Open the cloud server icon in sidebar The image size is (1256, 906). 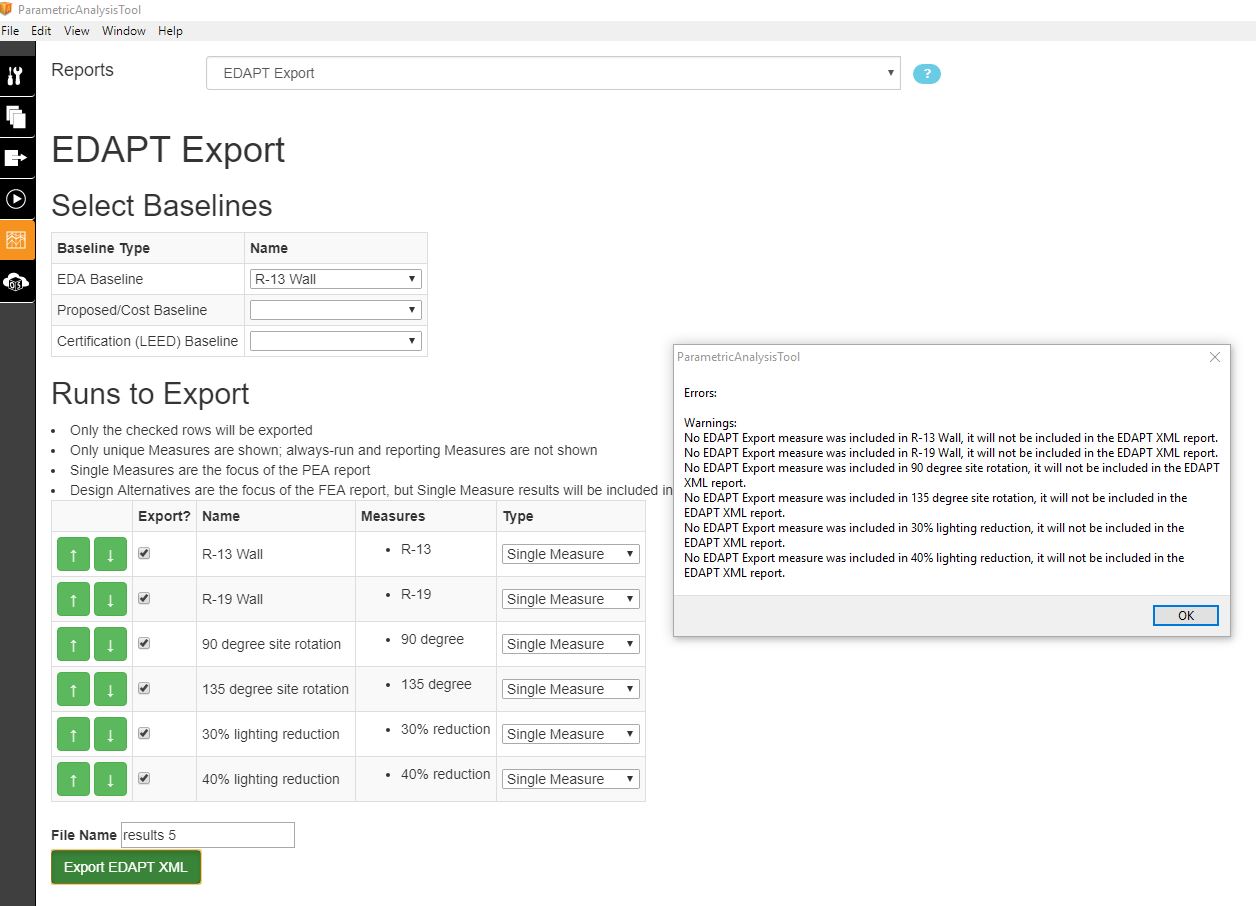[16, 281]
